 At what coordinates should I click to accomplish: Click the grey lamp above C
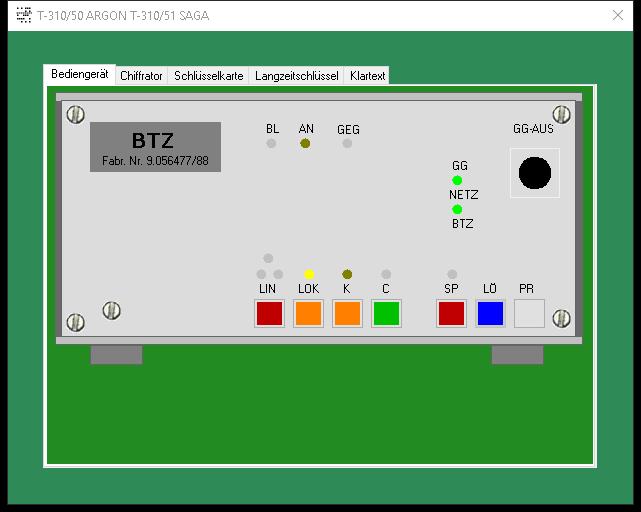coord(386,274)
